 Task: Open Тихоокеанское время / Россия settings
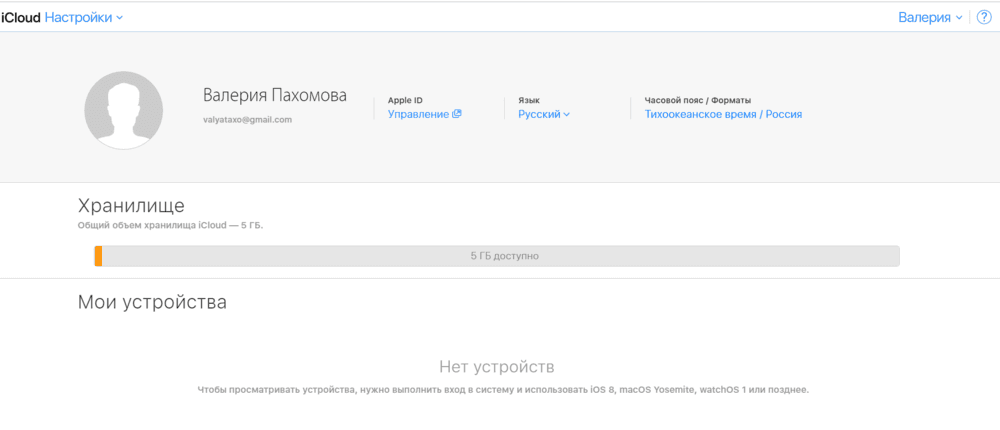pos(723,114)
